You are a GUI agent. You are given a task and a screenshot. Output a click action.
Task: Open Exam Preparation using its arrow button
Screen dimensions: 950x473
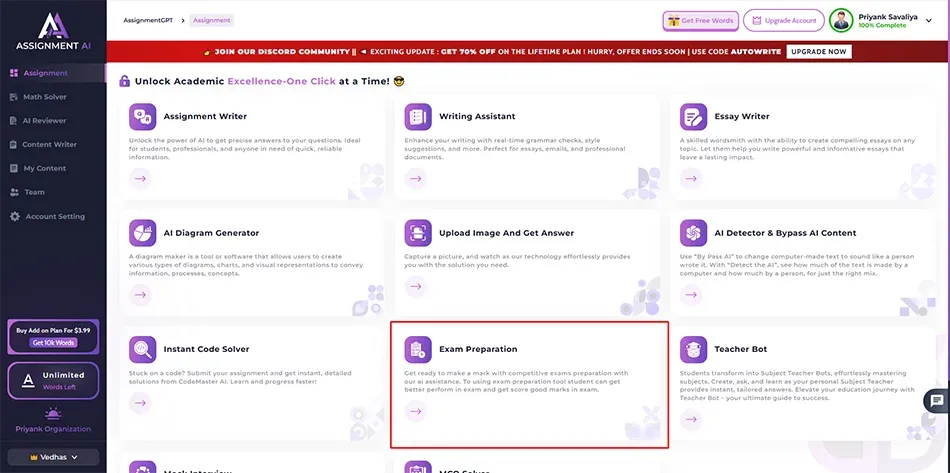(416, 411)
